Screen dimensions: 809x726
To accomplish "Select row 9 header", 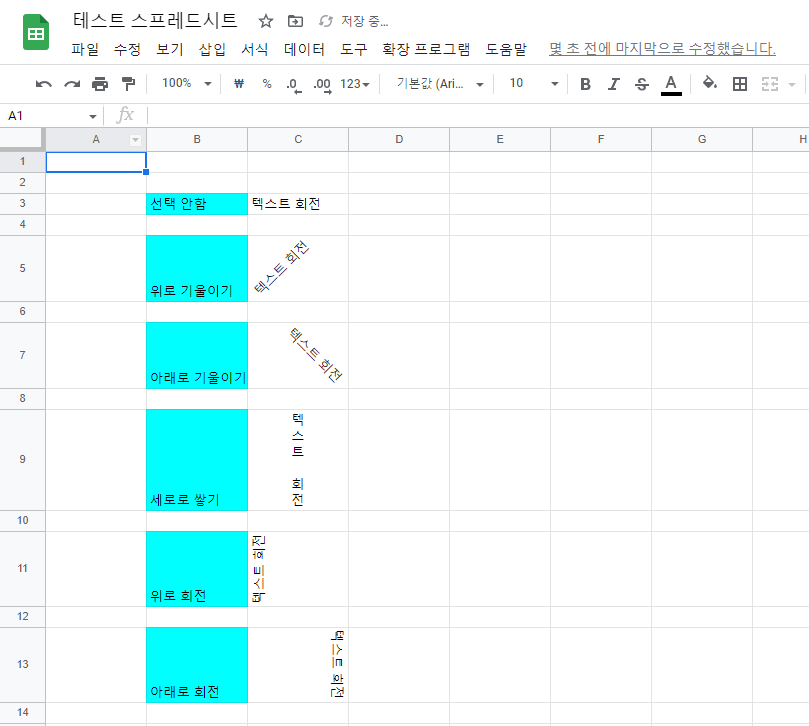I will click(23, 460).
